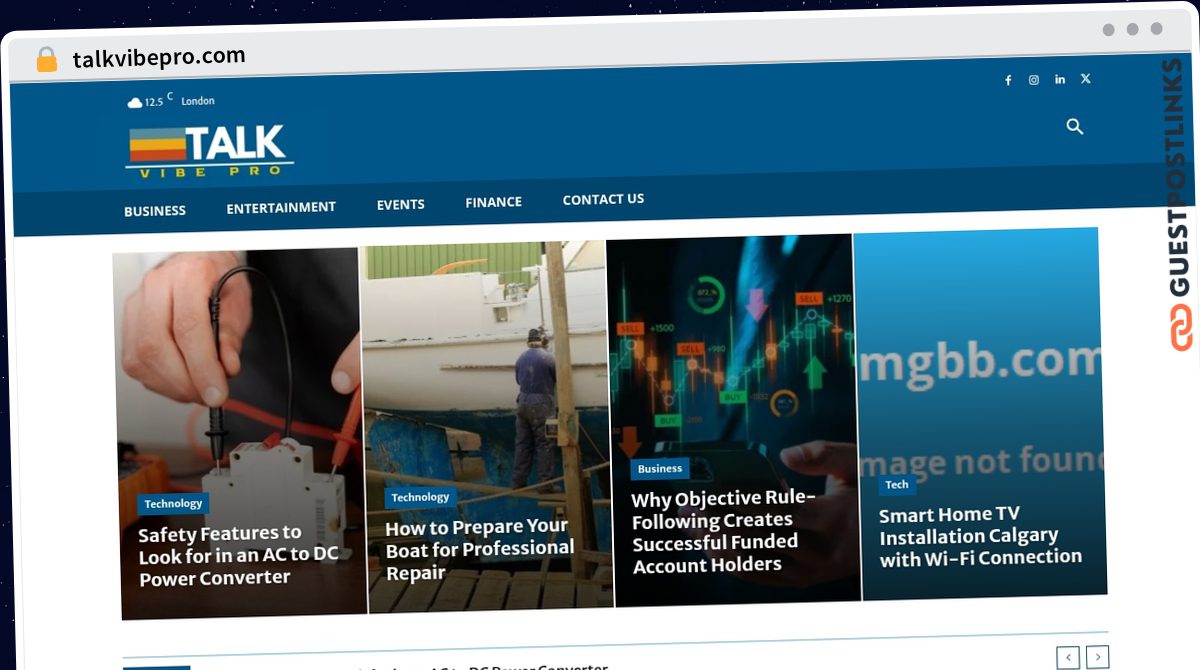Image resolution: width=1200 pixels, height=670 pixels.
Task: Go to previous slide arrow
Action: click(1068, 657)
